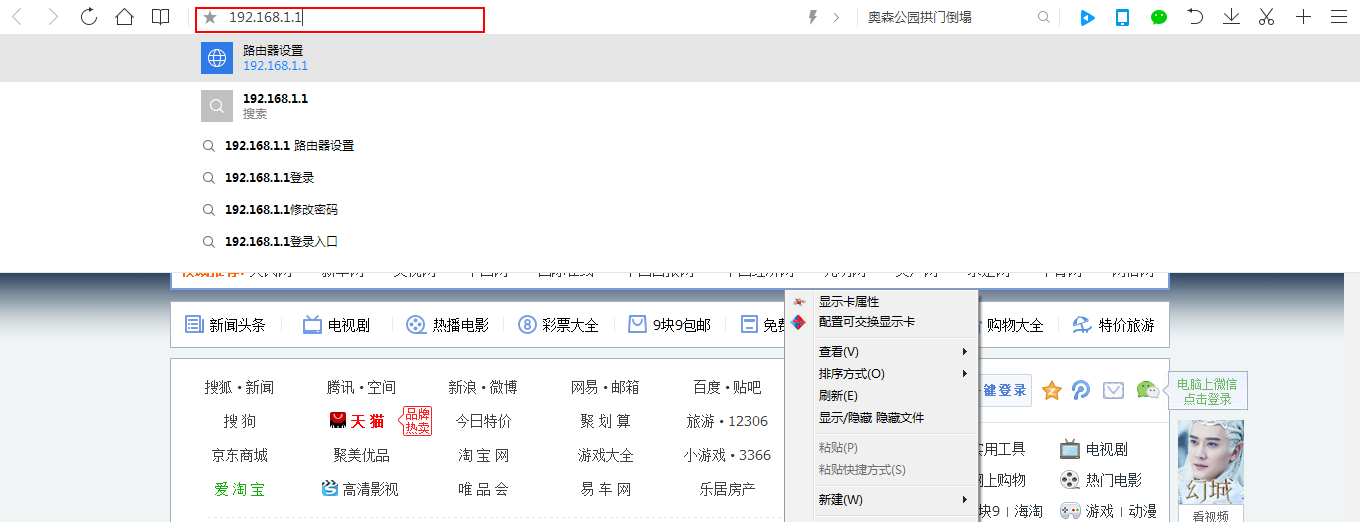
Task: Click the magnifier in the search box
Action: point(1044,17)
